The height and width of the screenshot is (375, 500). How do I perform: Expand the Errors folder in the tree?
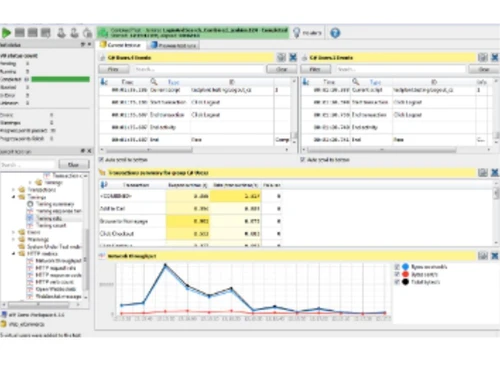pos(13,232)
